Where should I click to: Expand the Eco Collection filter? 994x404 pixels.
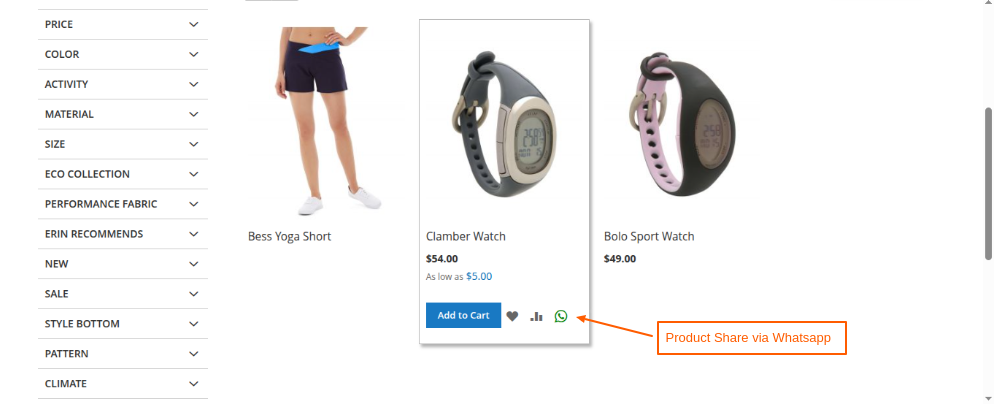[x=123, y=174]
